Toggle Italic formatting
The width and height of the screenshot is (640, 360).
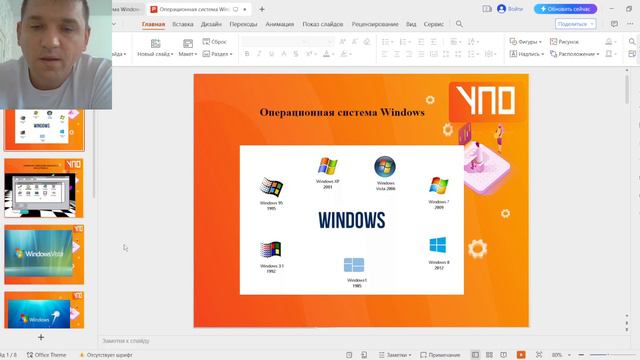tap(259, 54)
